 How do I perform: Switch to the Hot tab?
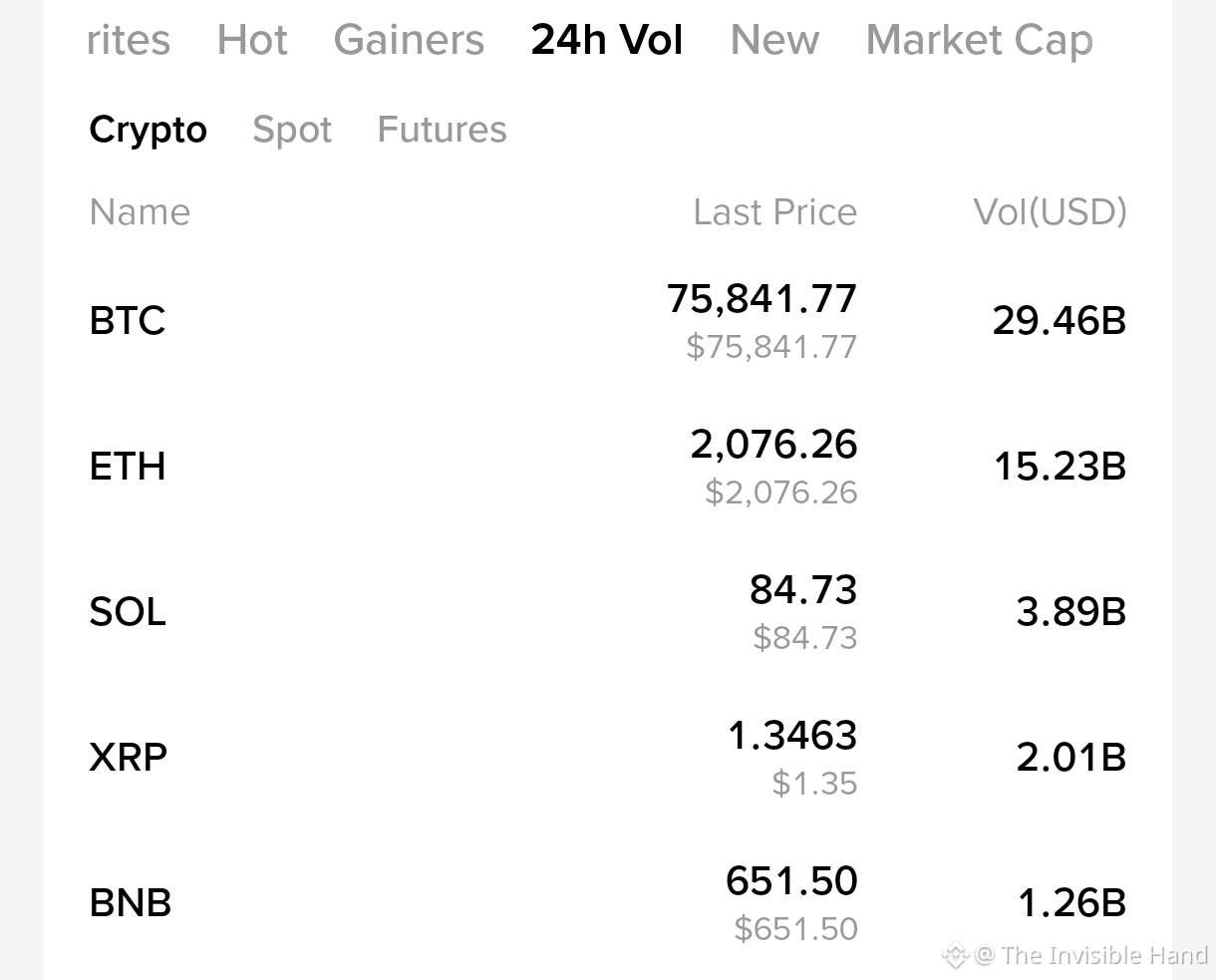[x=252, y=40]
